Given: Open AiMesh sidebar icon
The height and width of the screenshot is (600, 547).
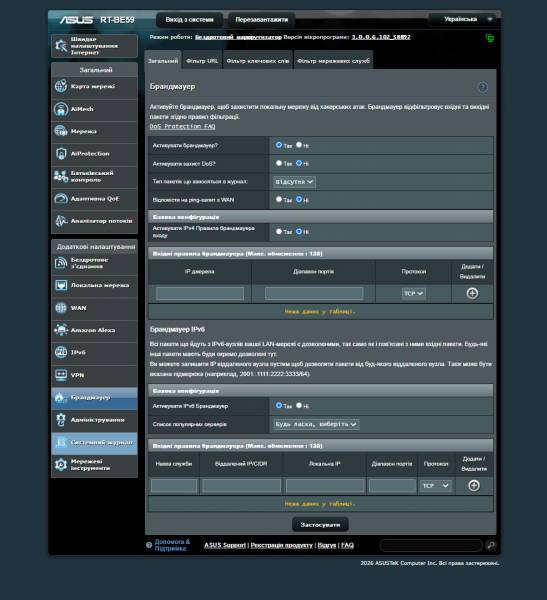Looking at the screenshot, I should pos(61,109).
